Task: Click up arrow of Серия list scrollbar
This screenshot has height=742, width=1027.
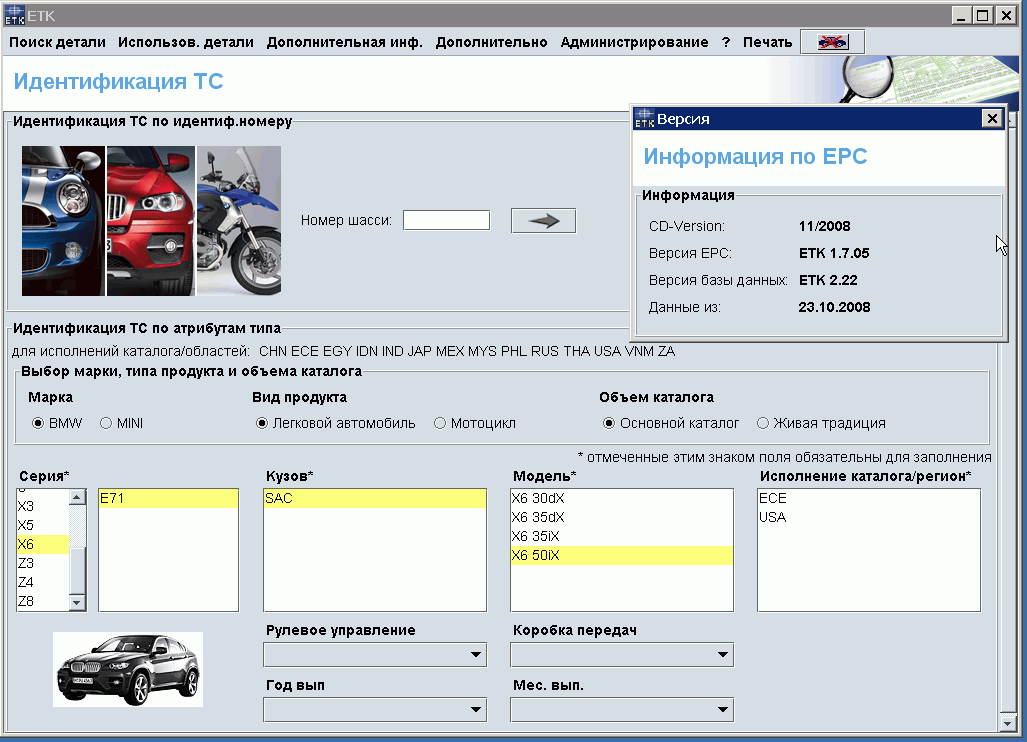Action: (77, 497)
